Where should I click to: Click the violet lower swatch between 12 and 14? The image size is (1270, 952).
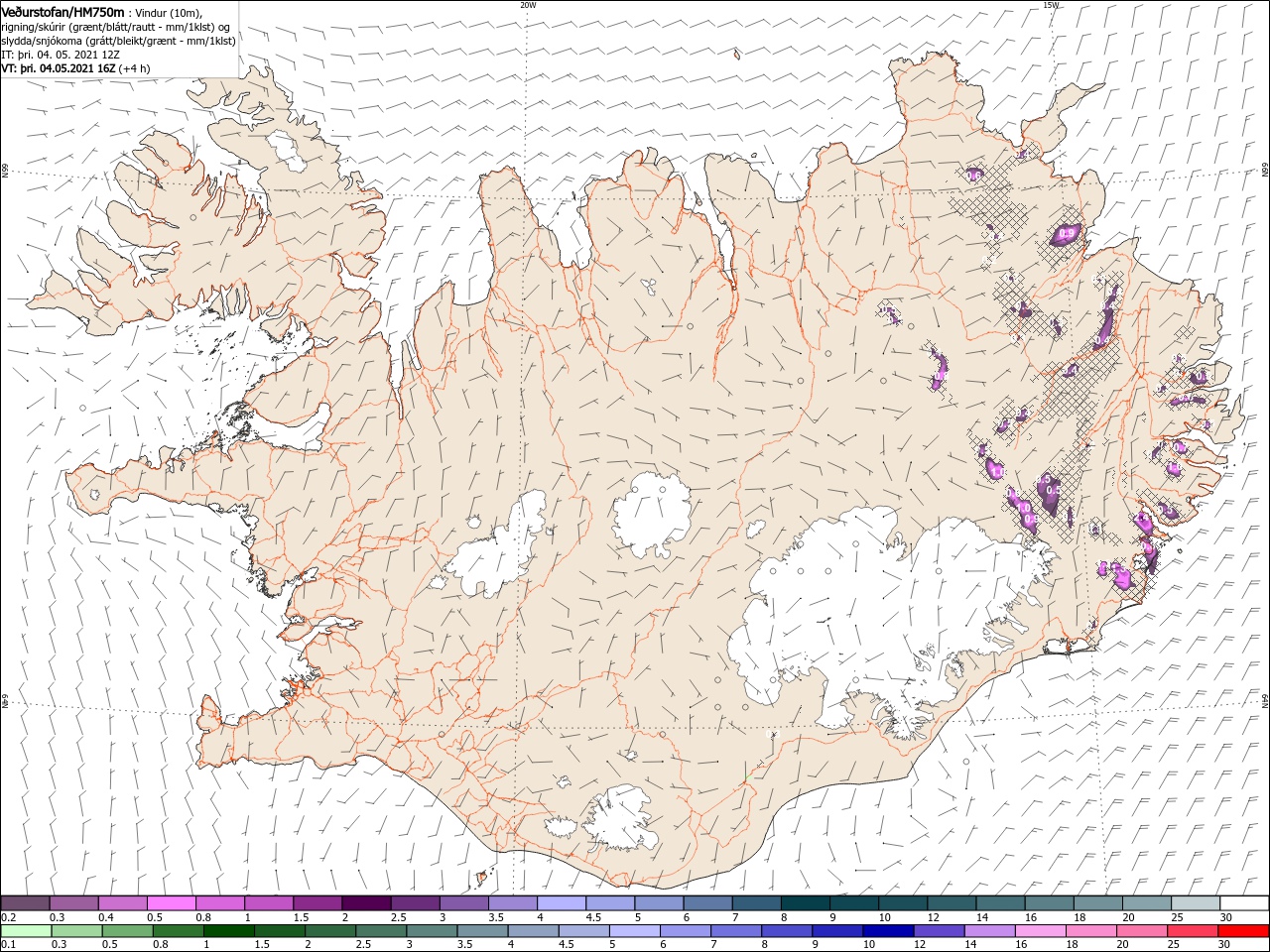pos(939,931)
